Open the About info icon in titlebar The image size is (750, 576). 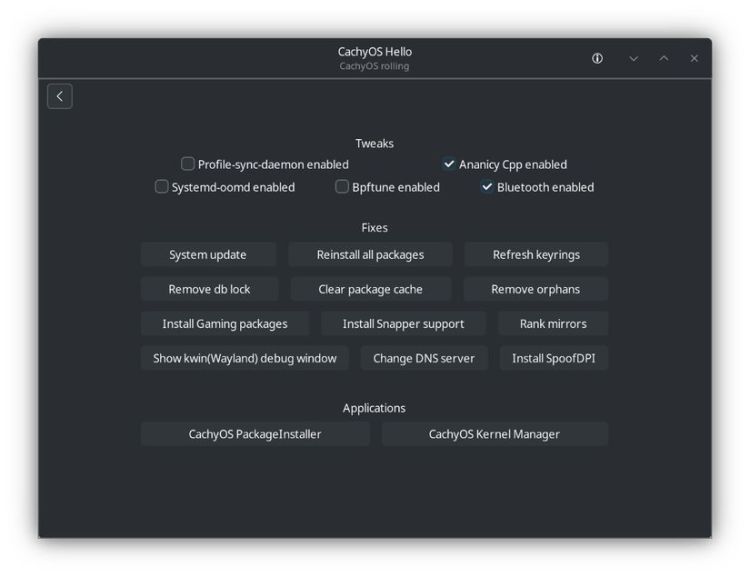[x=597, y=59]
